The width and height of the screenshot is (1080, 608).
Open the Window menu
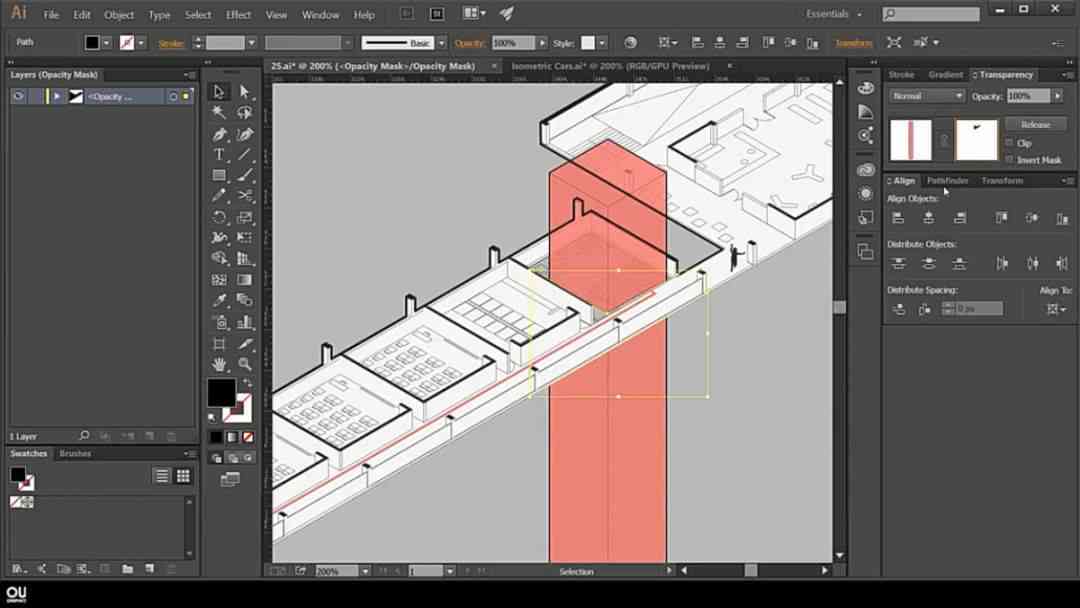click(320, 14)
